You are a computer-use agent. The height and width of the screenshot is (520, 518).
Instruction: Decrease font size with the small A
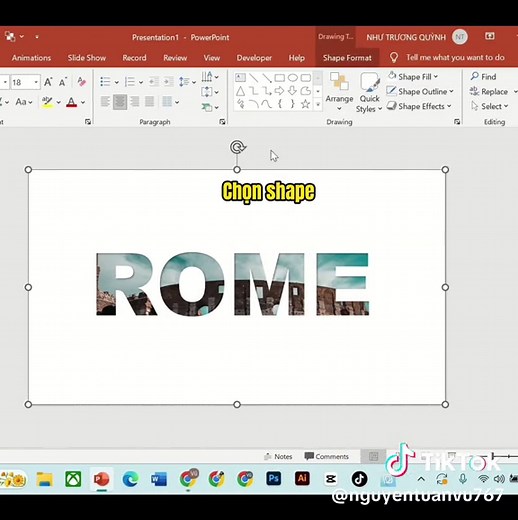coord(63,82)
